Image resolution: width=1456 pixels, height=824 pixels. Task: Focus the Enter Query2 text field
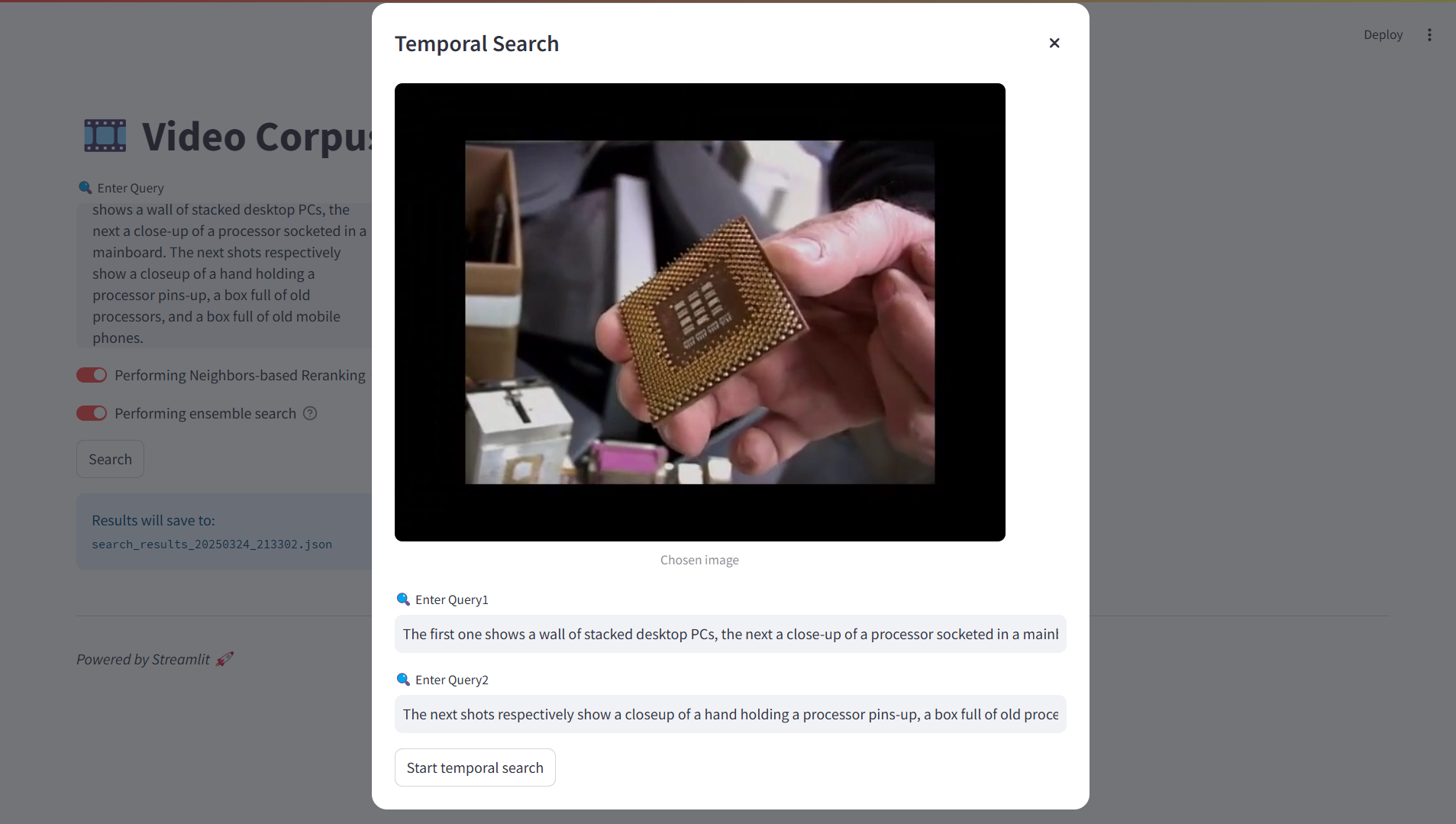pyautogui.click(x=731, y=714)
